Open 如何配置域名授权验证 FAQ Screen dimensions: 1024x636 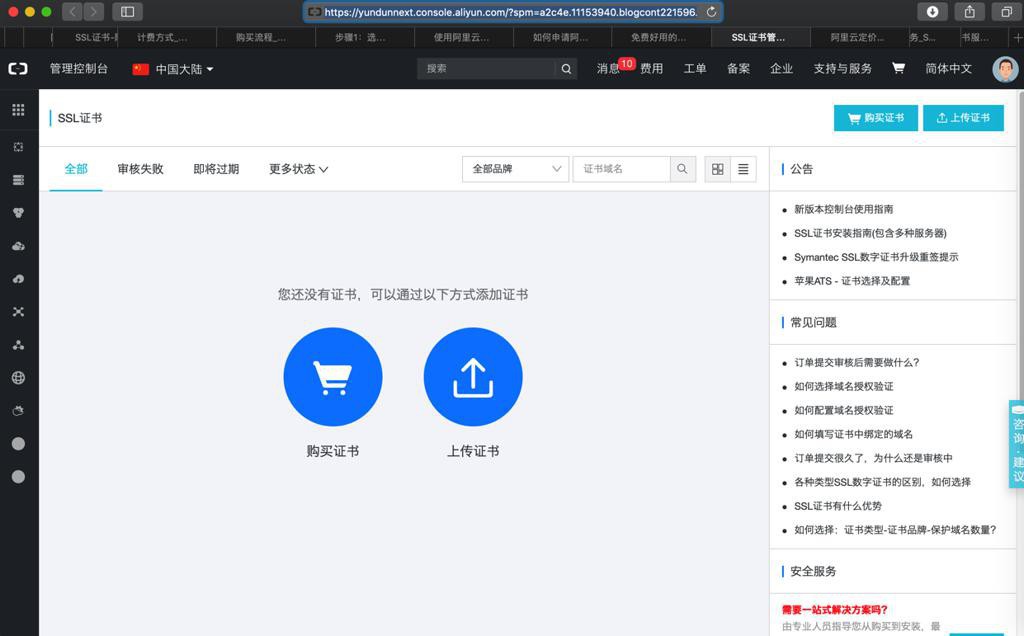pyautogui.click(x=843, y=410)
